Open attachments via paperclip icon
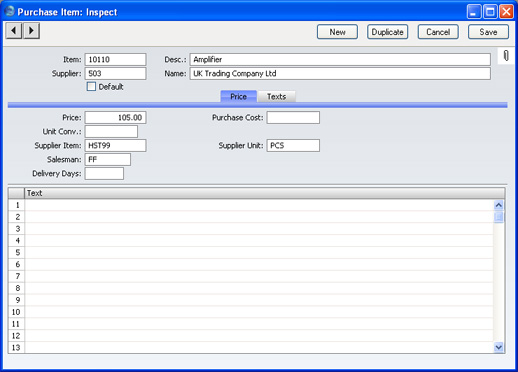The height and width of the screenshot is (372, 518). (506, 56)
